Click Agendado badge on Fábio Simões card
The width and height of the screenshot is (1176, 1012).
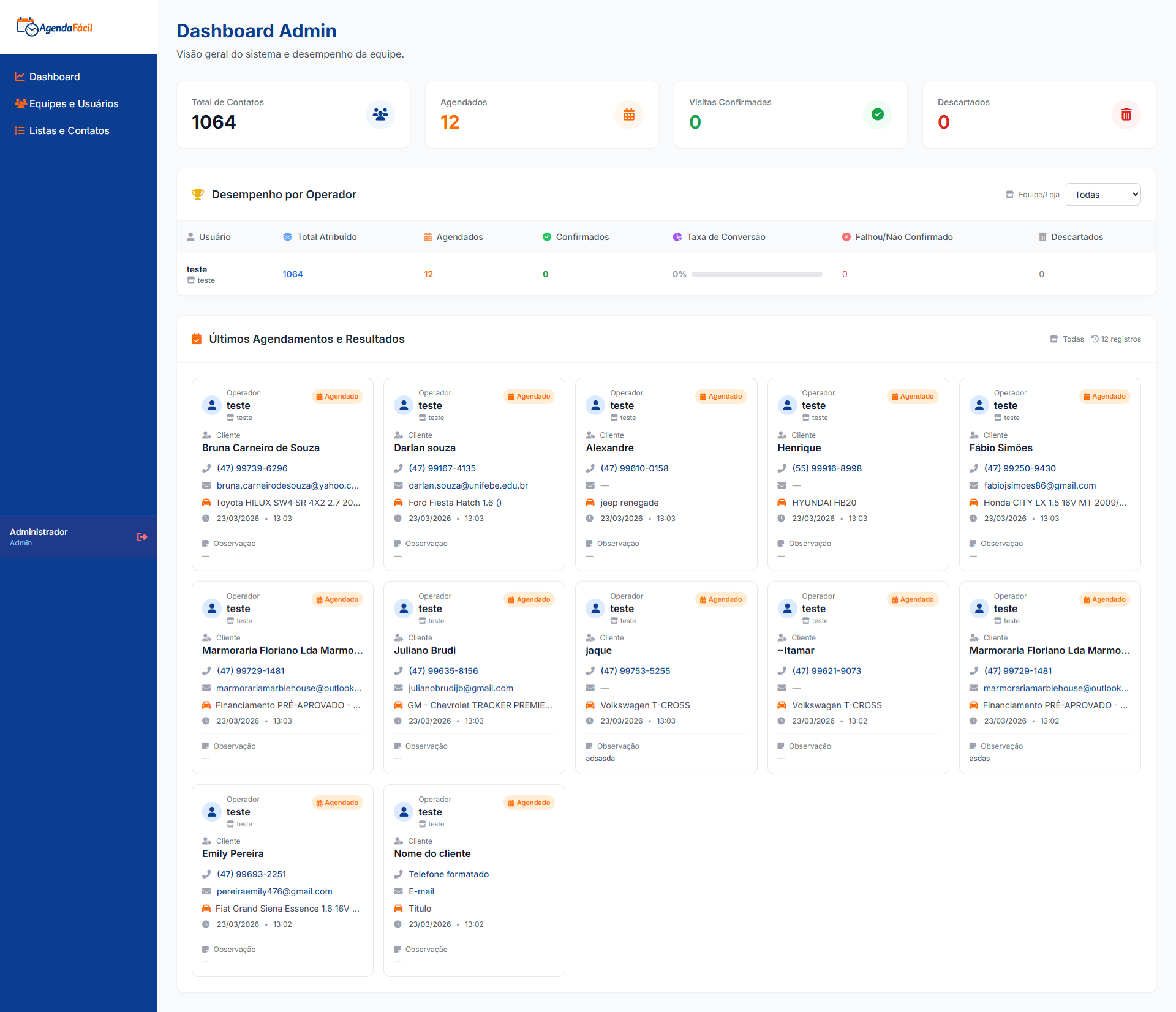[x=1104, y=397]
